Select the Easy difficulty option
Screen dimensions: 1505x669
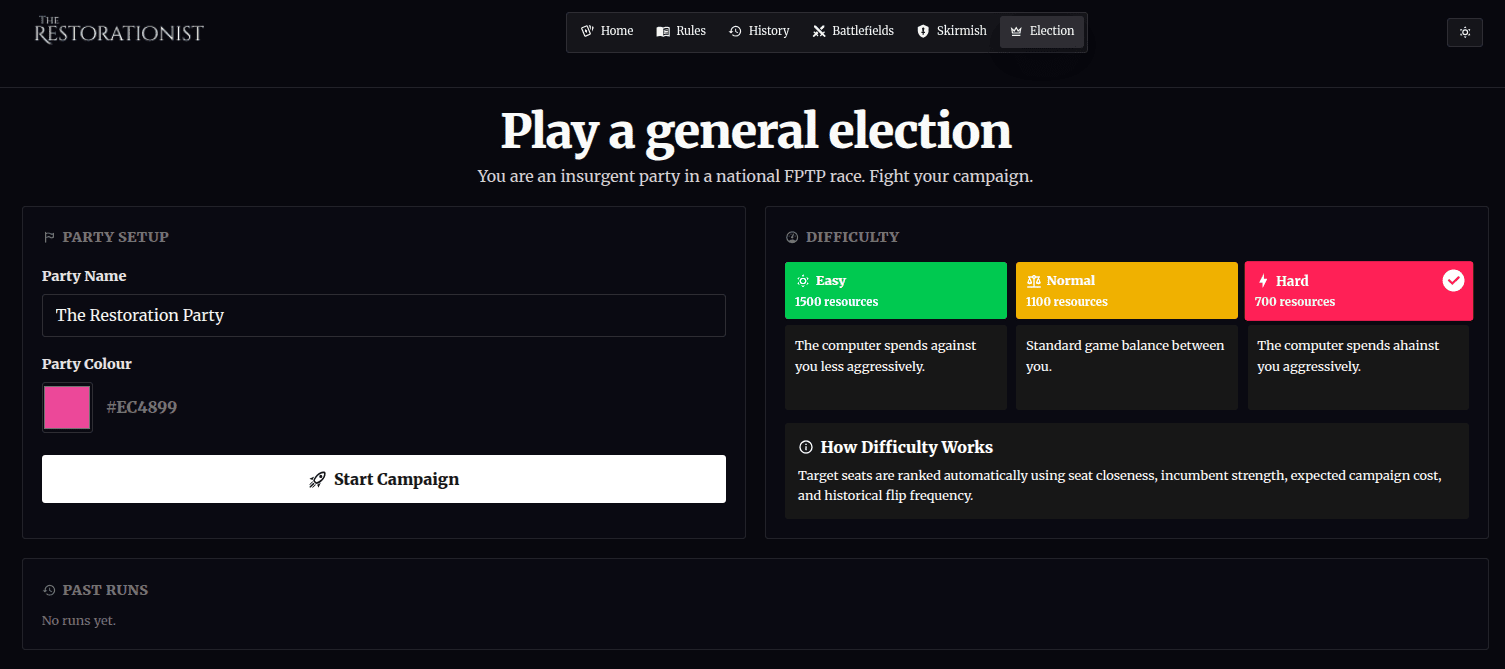coord(895,290)
